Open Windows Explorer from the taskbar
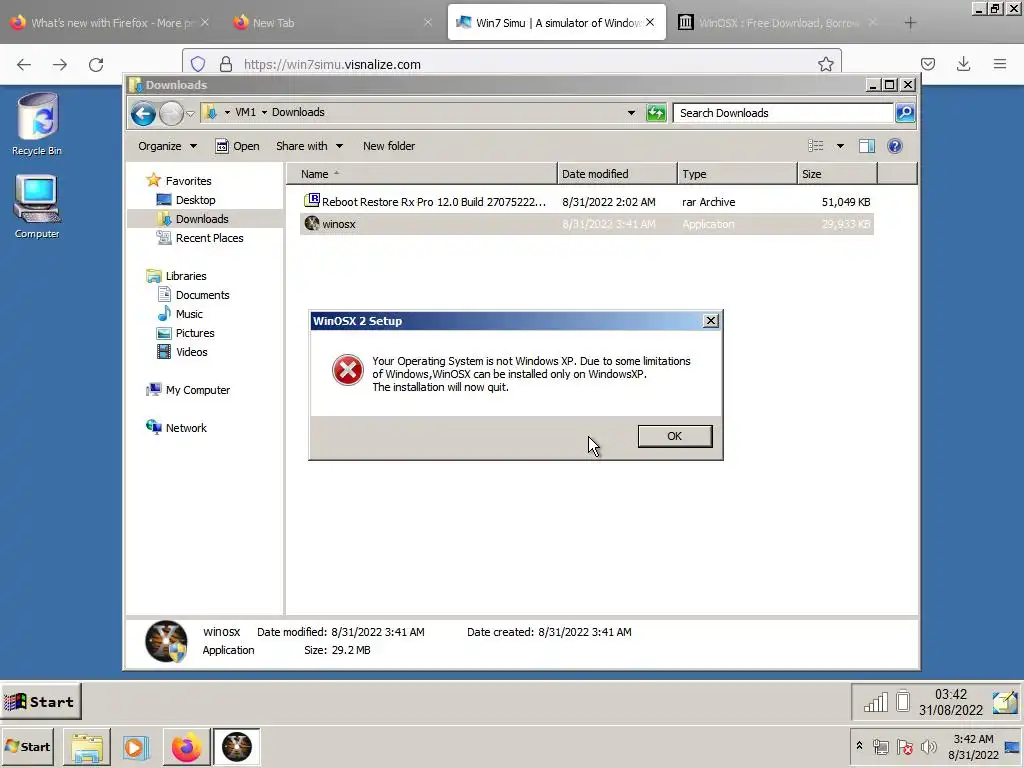 (x=87, y=747)
